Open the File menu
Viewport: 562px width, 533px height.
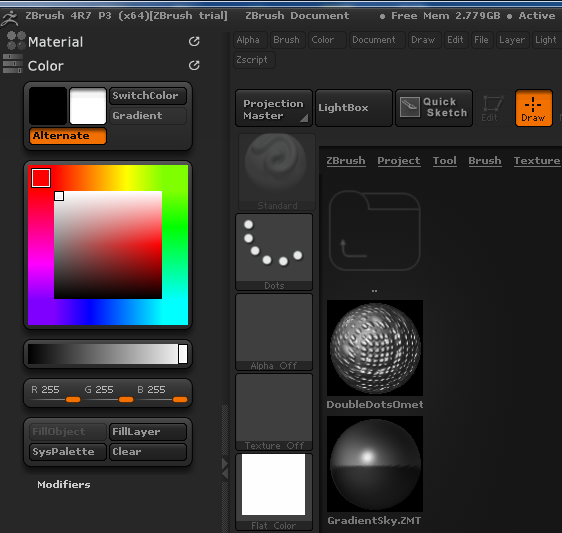coord(482,40)
